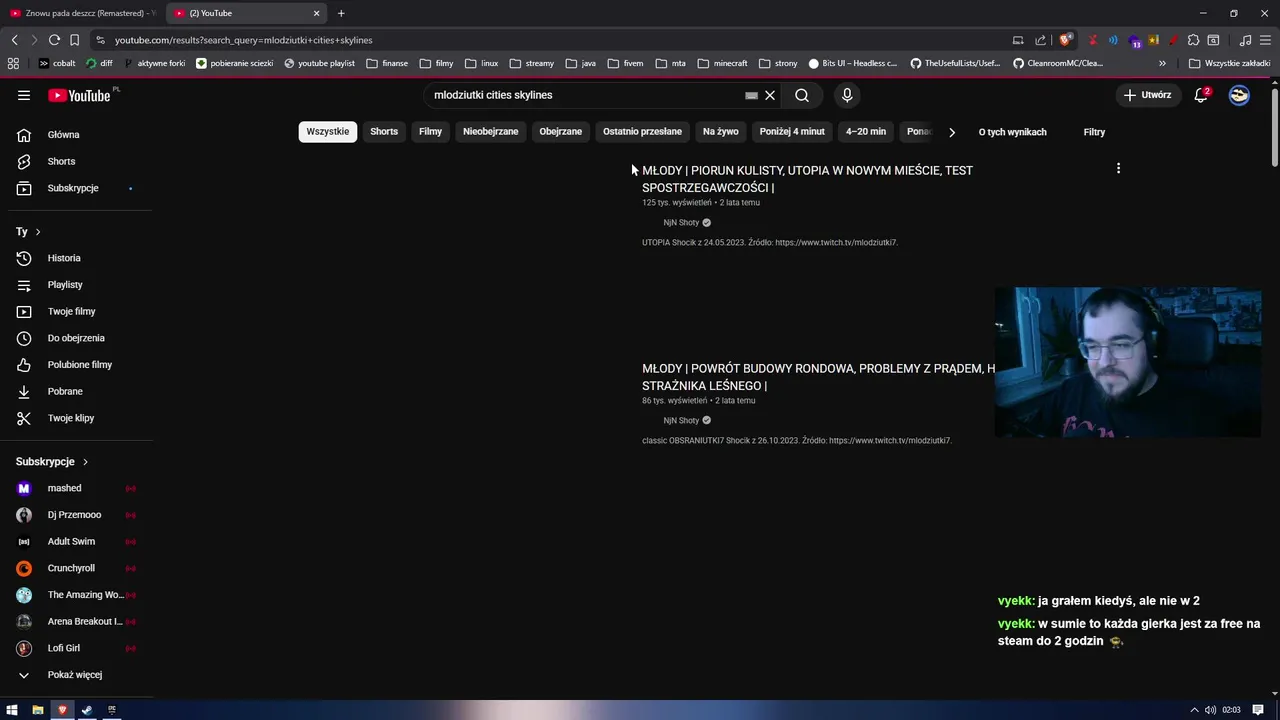Click the Utwórz create button
This screenshot has height=720, width=1280.
[x=1147, y=95]
